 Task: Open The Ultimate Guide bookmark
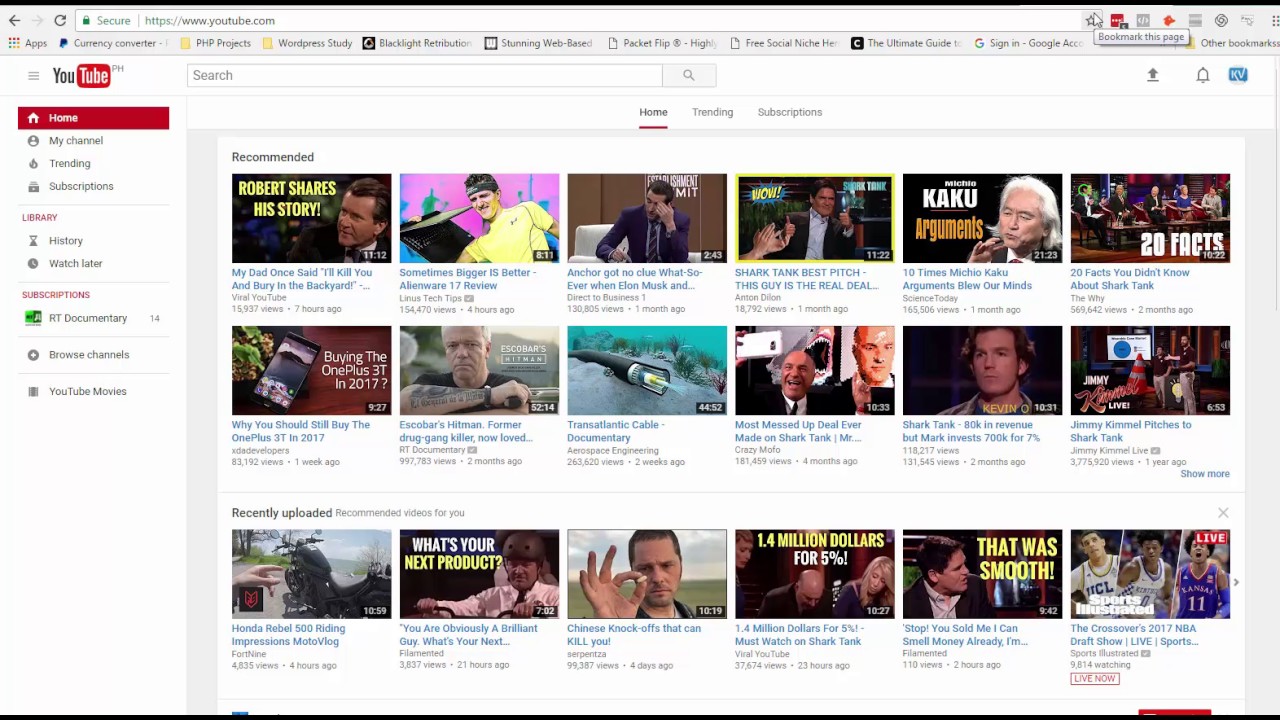pos(906,43)
